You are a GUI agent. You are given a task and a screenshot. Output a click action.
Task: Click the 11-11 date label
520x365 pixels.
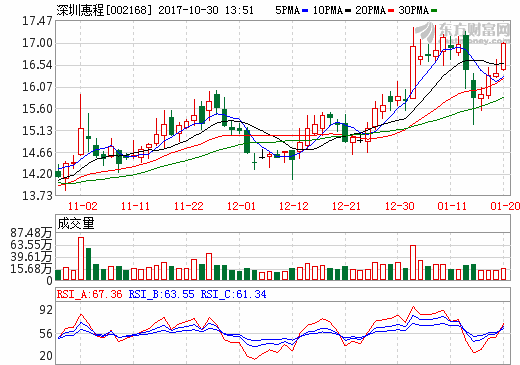pos(135,206)
